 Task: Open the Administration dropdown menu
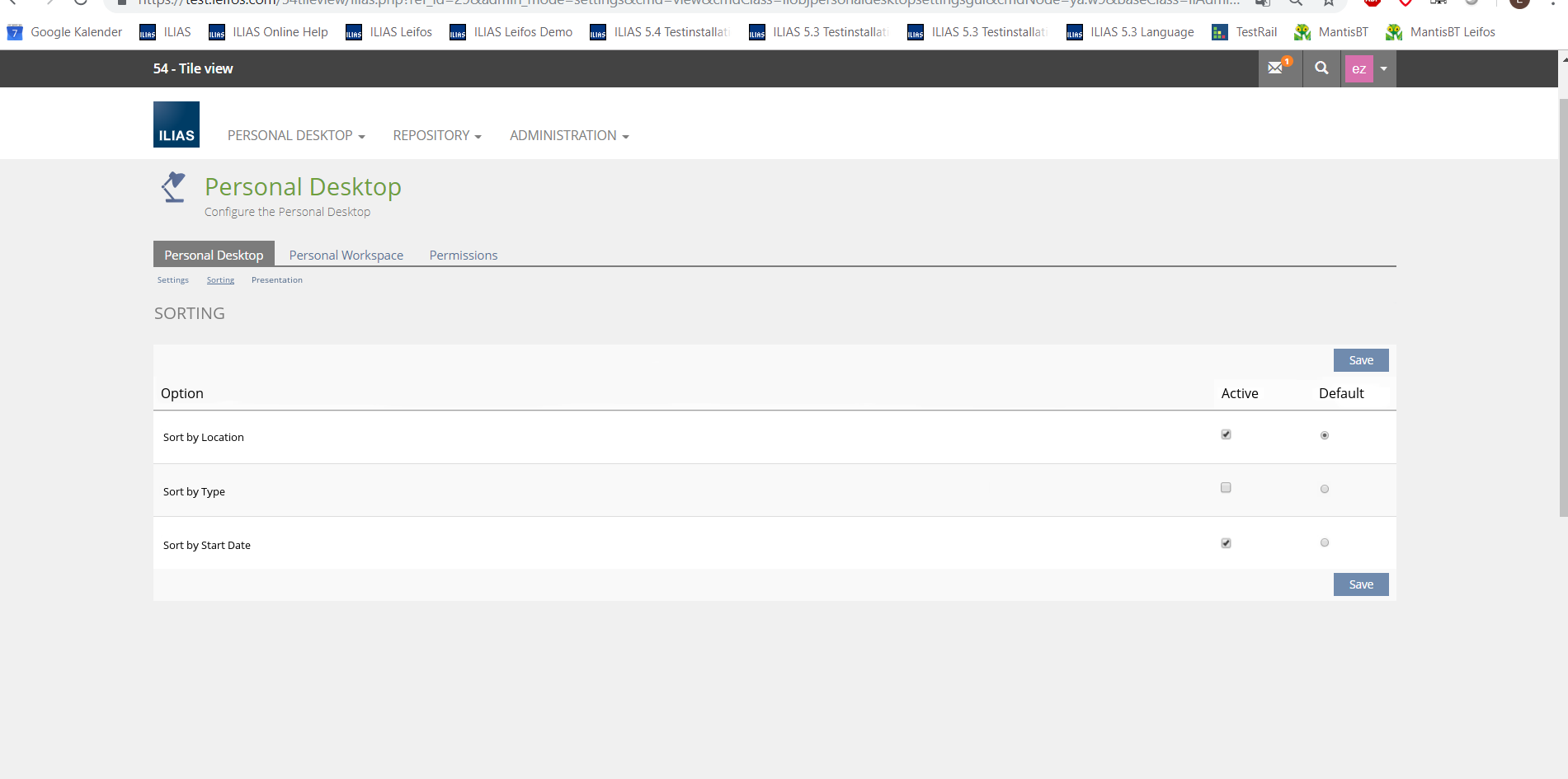[x=569, y=136]
